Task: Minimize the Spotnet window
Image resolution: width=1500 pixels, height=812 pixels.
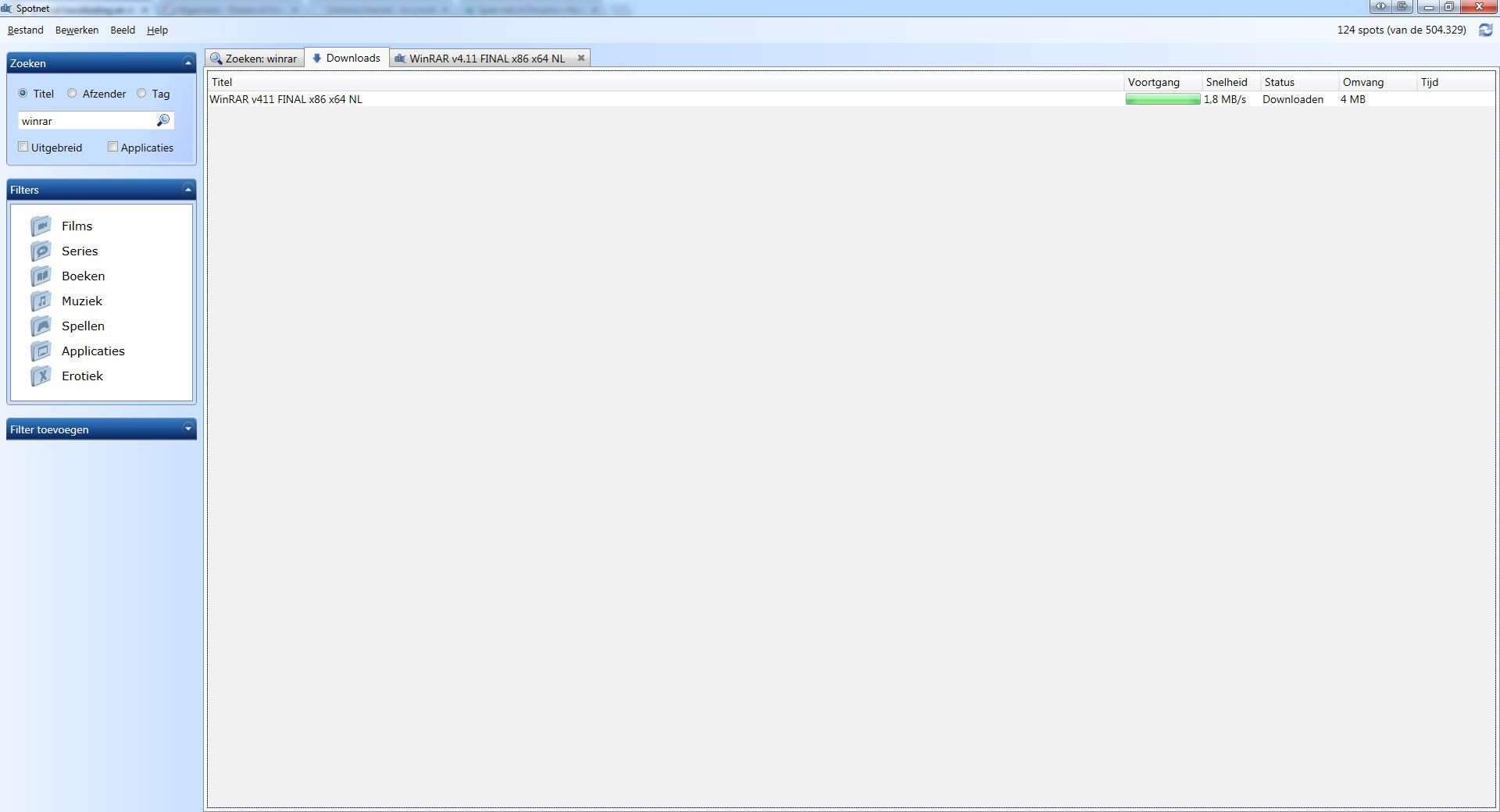Action: click(x=1428, y=7)
